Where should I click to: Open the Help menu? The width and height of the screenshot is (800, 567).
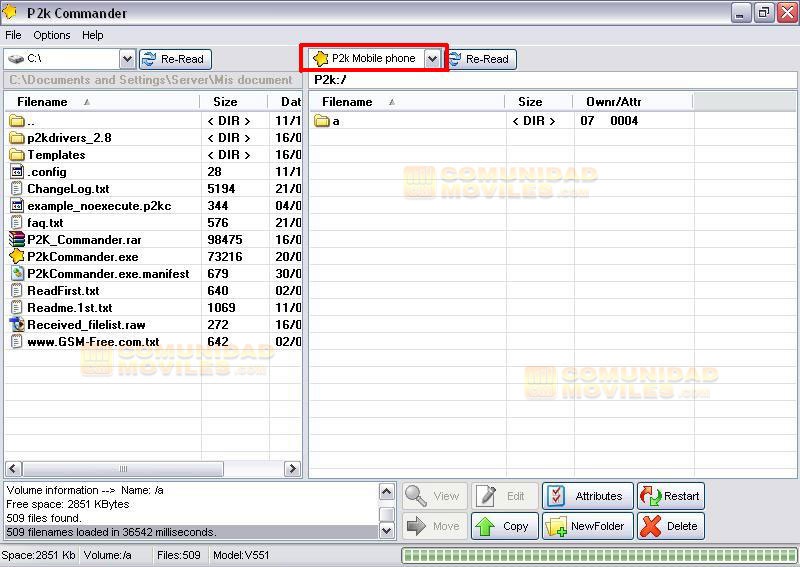click(x=92, y=35)
